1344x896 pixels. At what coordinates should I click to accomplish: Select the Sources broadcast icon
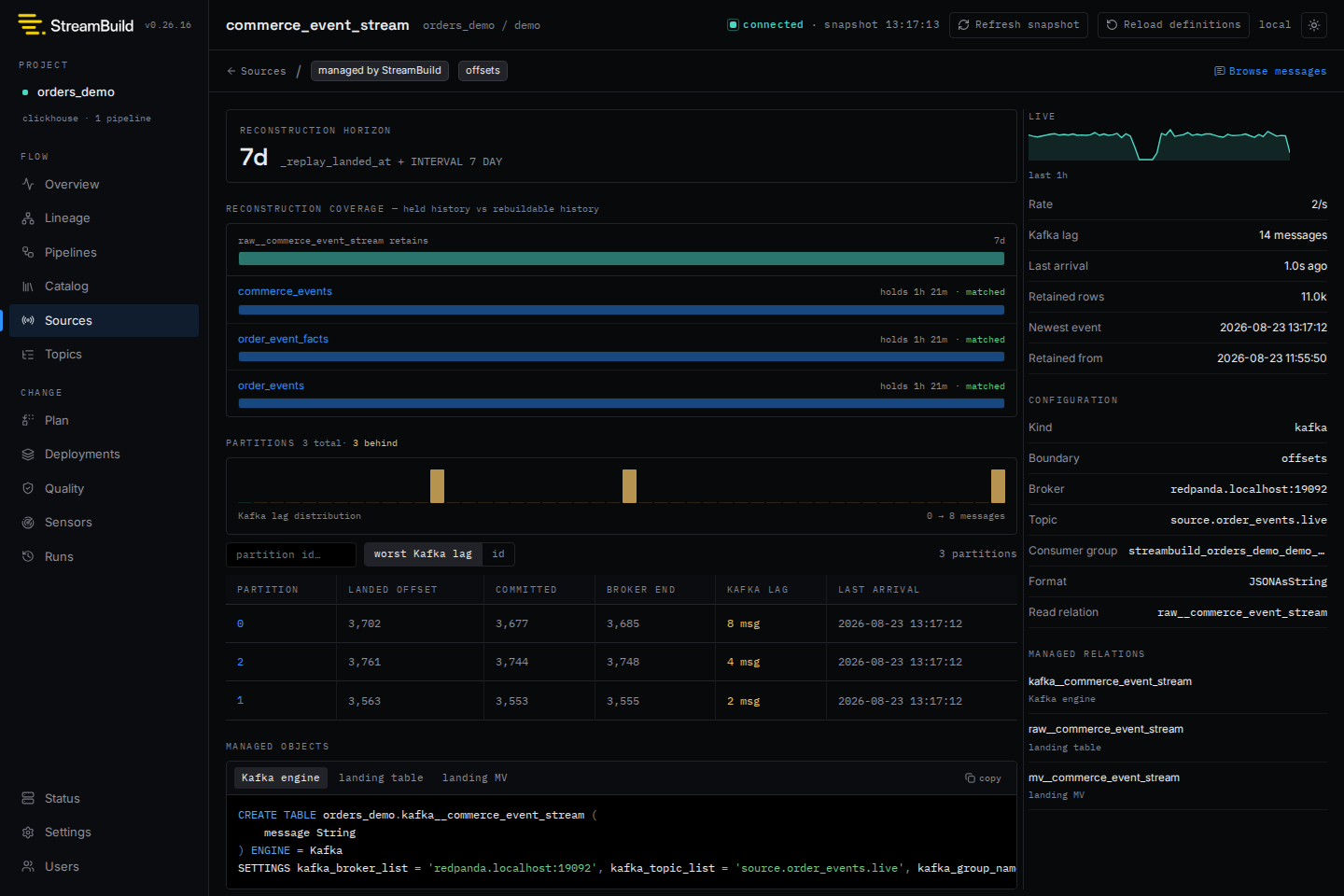pos(28,320)
